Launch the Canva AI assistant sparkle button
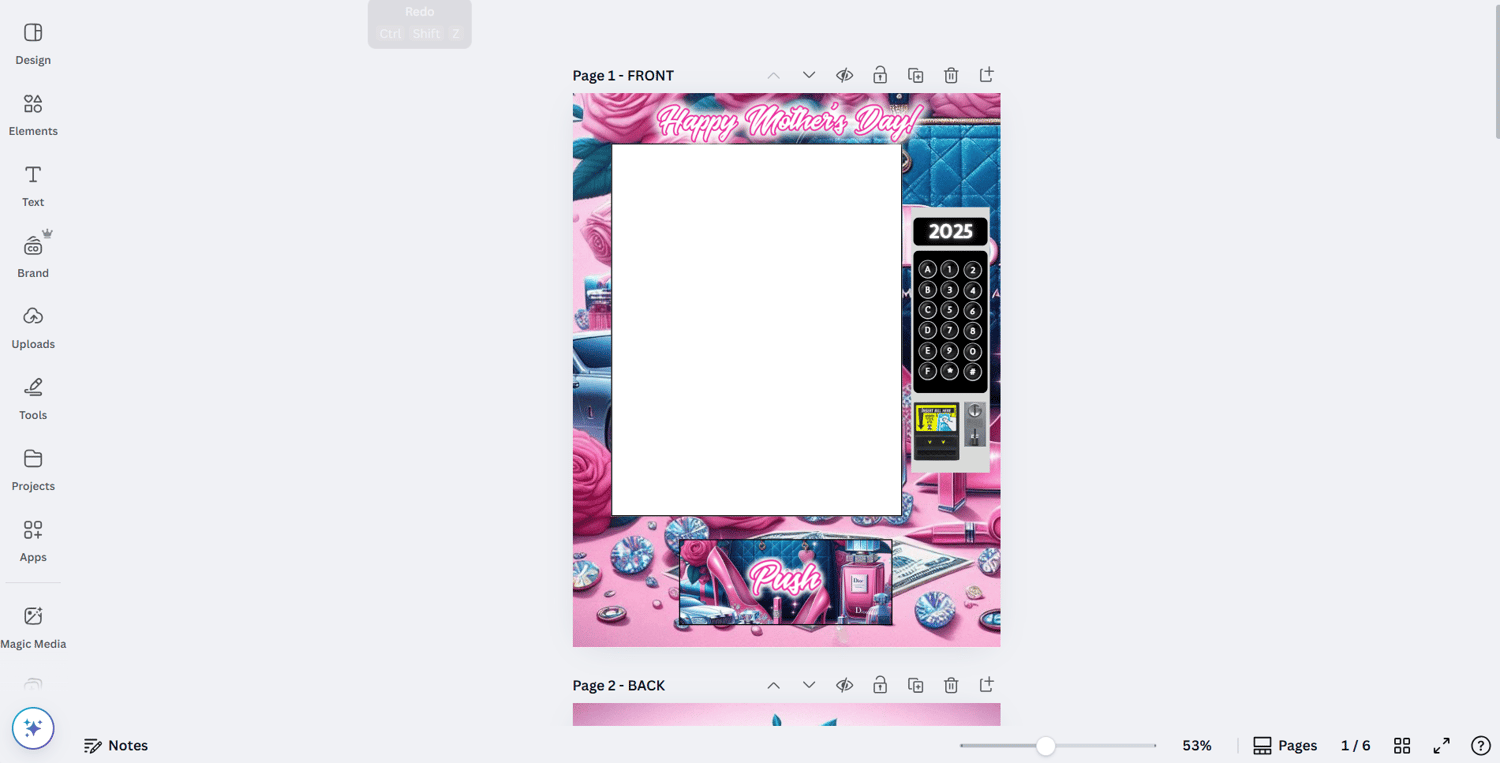This screenshot has width=1500, height=763. click(x=33, y=728)
